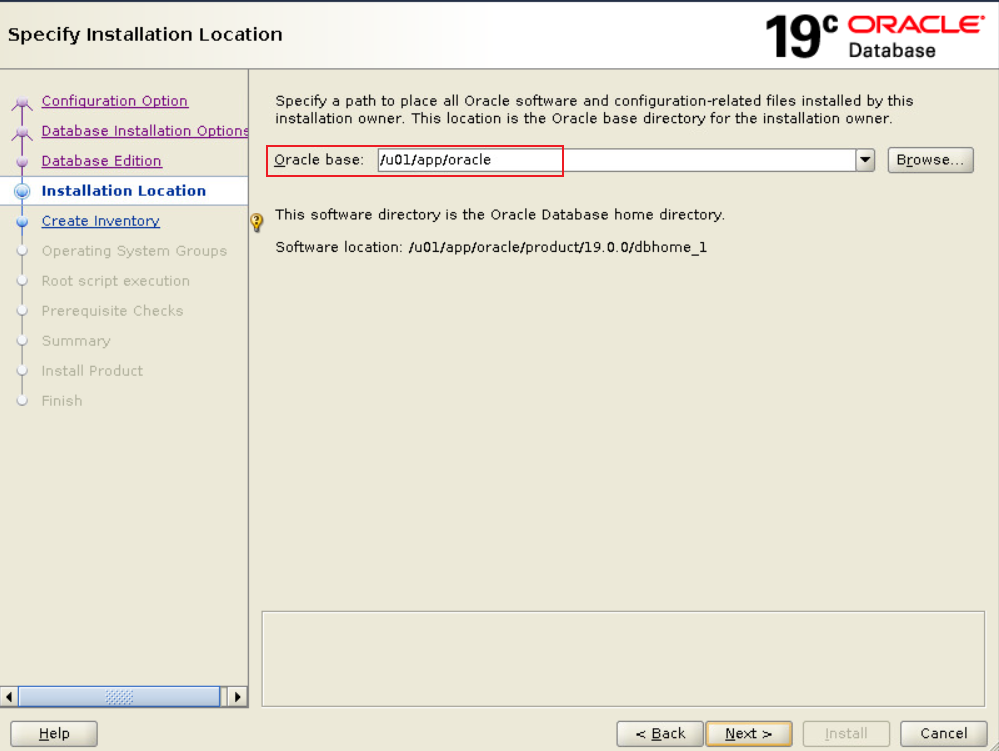
Task: Click sidebar scrollbar right arrow
Action: tap(237, 696)
